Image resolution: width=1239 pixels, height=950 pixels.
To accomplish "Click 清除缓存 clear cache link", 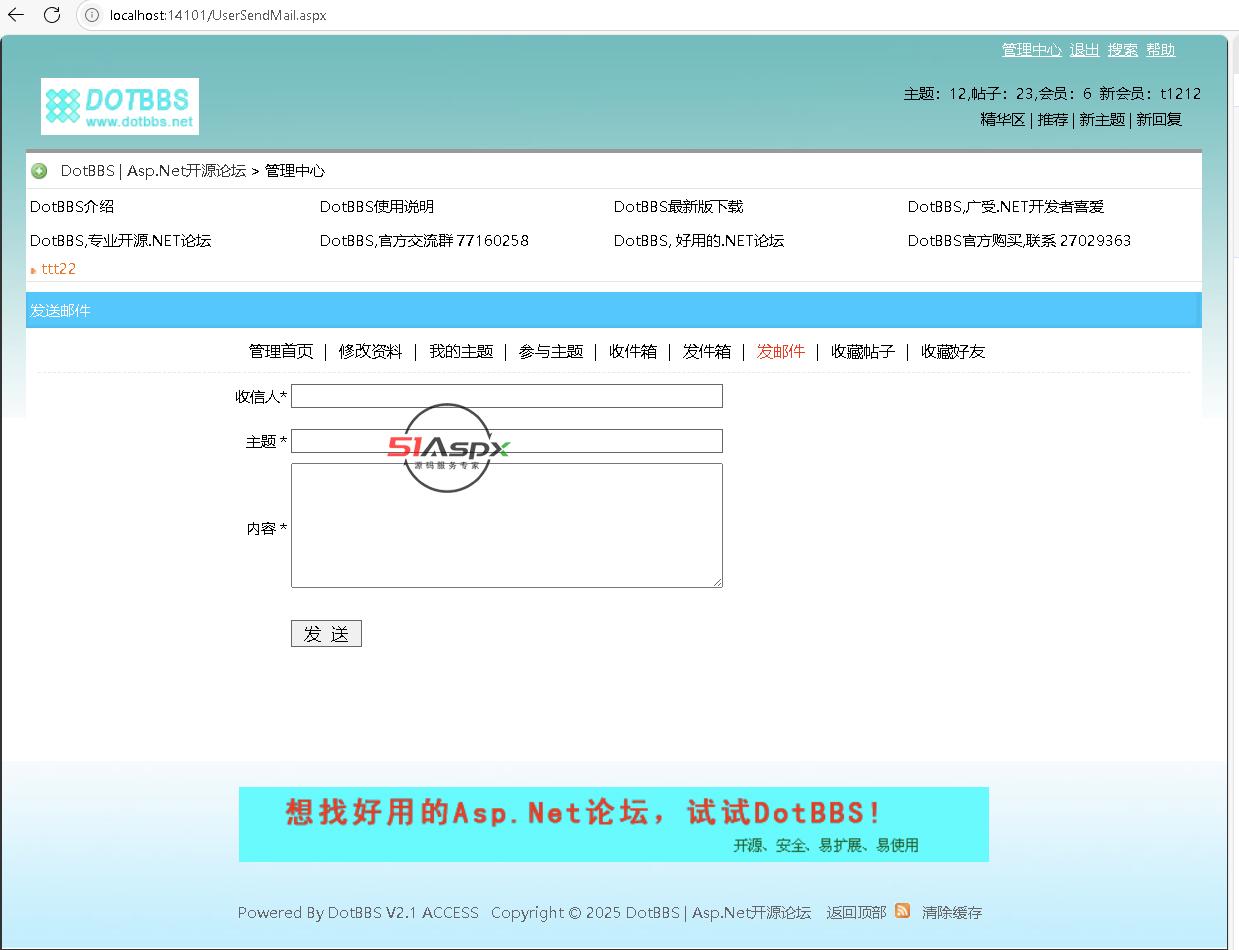I will point(952,913).
